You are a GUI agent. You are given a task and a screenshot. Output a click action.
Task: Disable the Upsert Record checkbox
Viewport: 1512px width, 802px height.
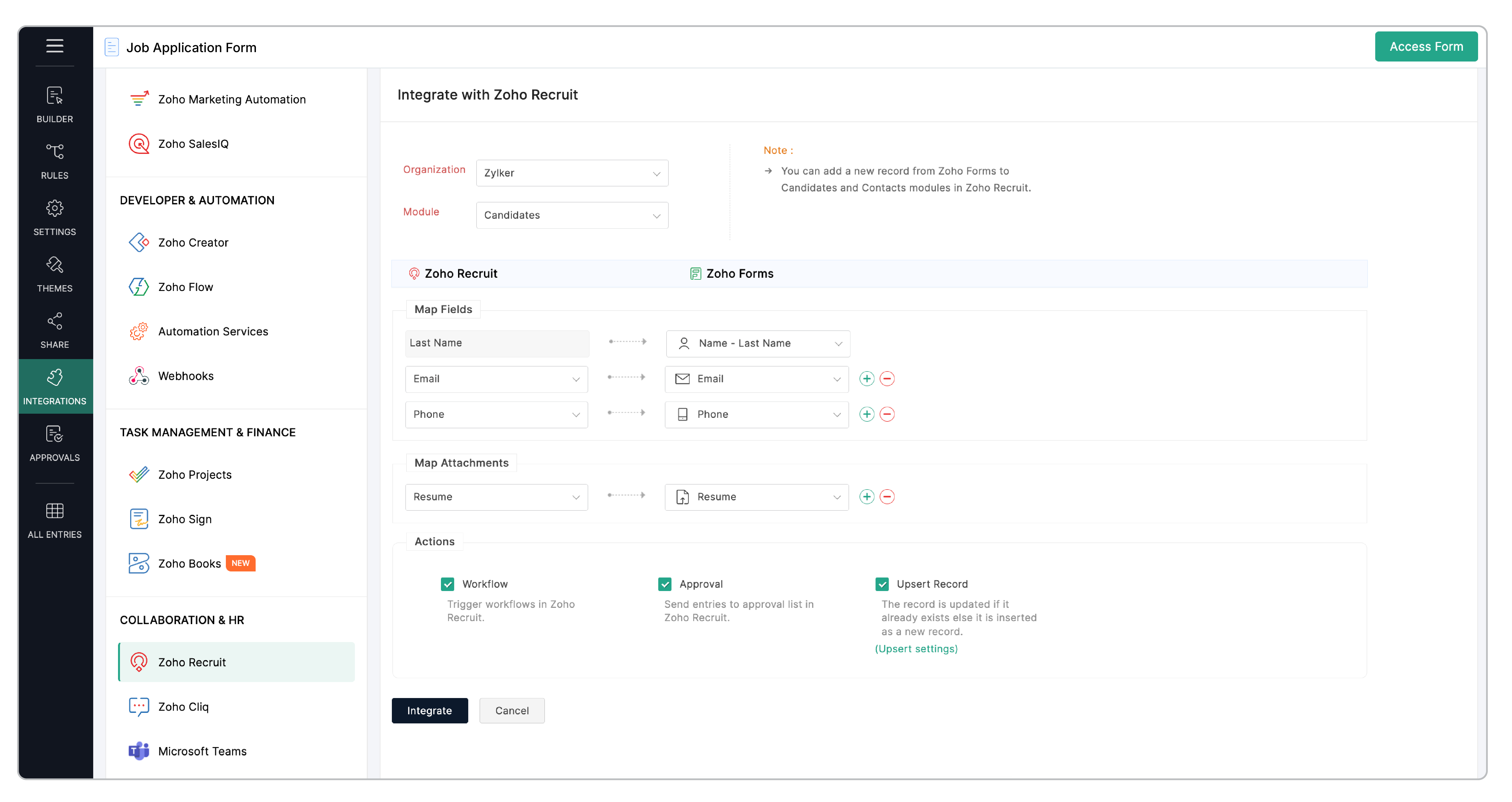pos(882,584)
